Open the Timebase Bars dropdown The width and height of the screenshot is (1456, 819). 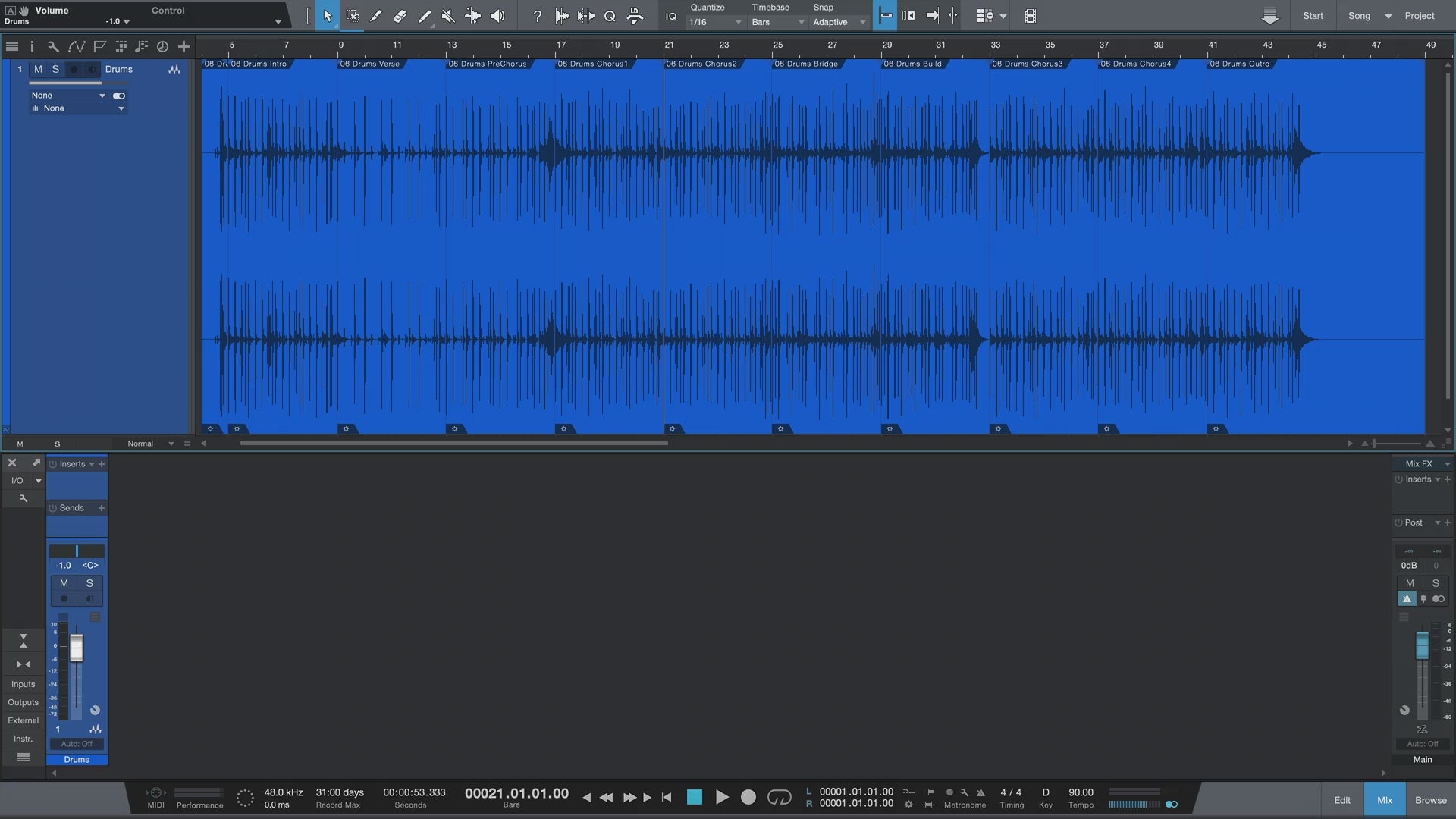pos(777,22)
